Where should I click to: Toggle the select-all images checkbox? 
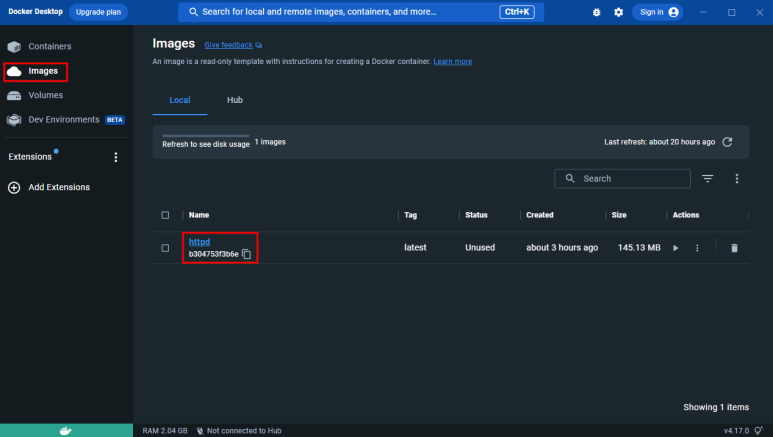[165, 215]
